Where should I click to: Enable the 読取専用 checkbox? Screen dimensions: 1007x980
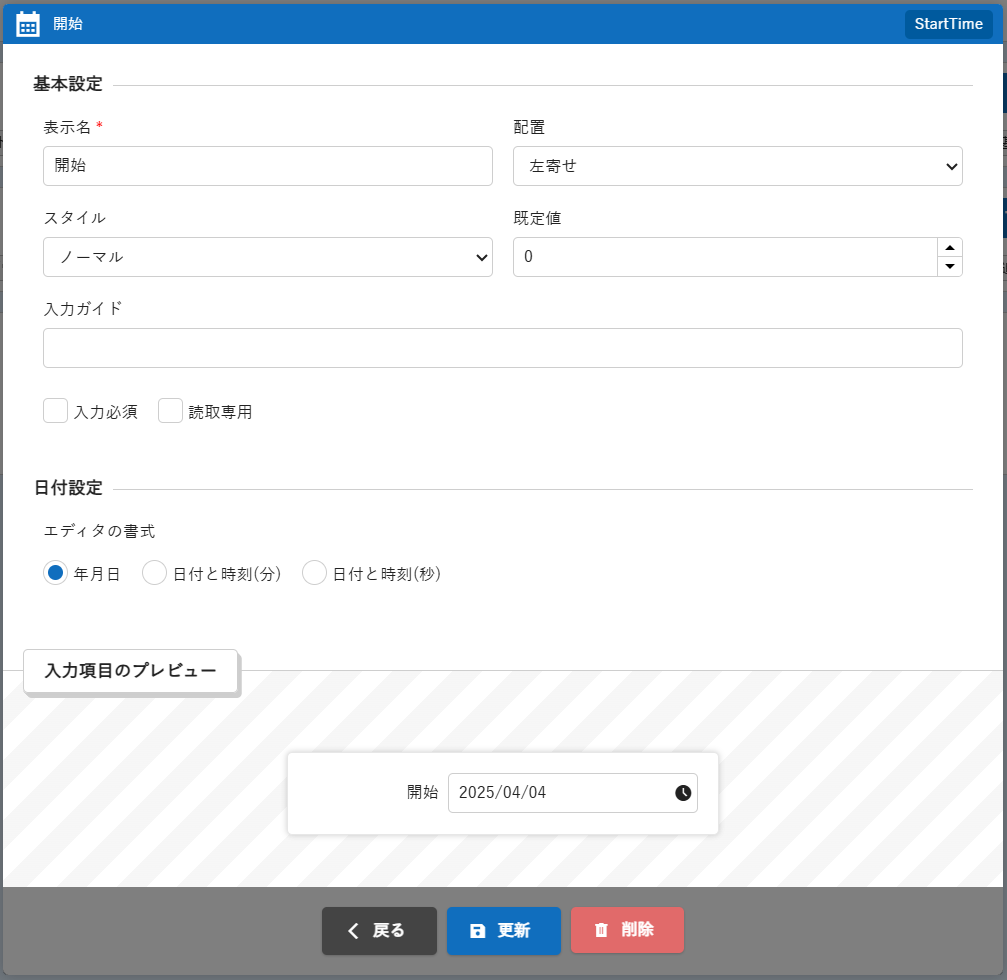click(170, 411)
